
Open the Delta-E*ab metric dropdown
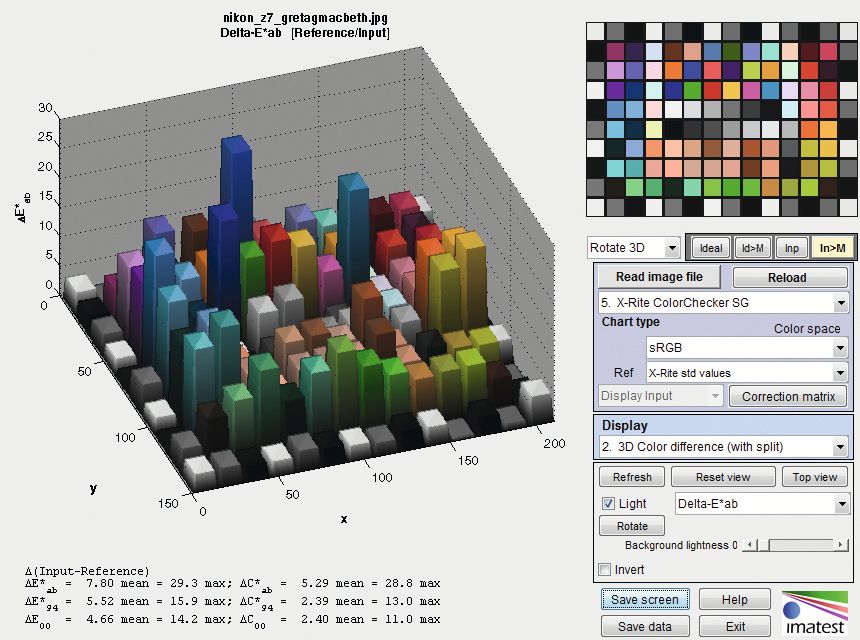tap(762, 504)
